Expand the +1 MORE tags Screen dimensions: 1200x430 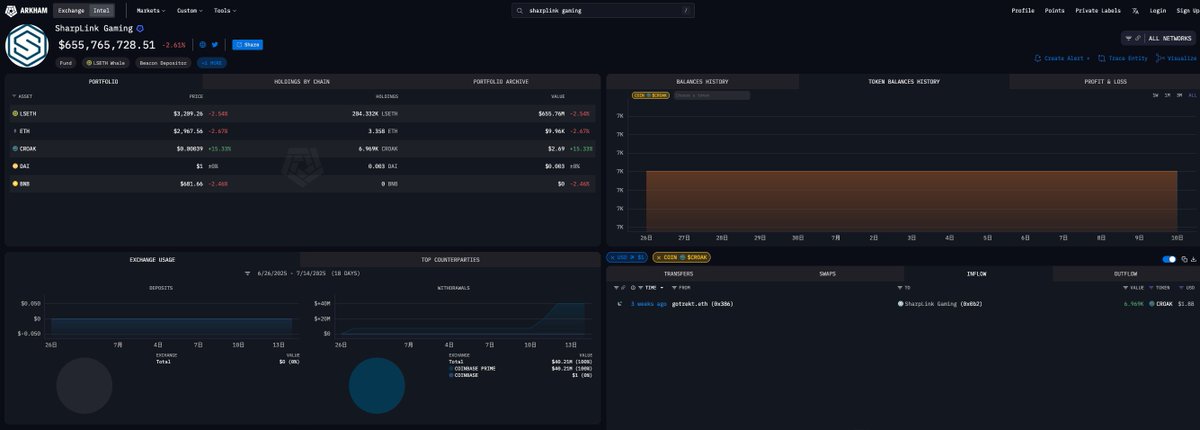[211, 62]
